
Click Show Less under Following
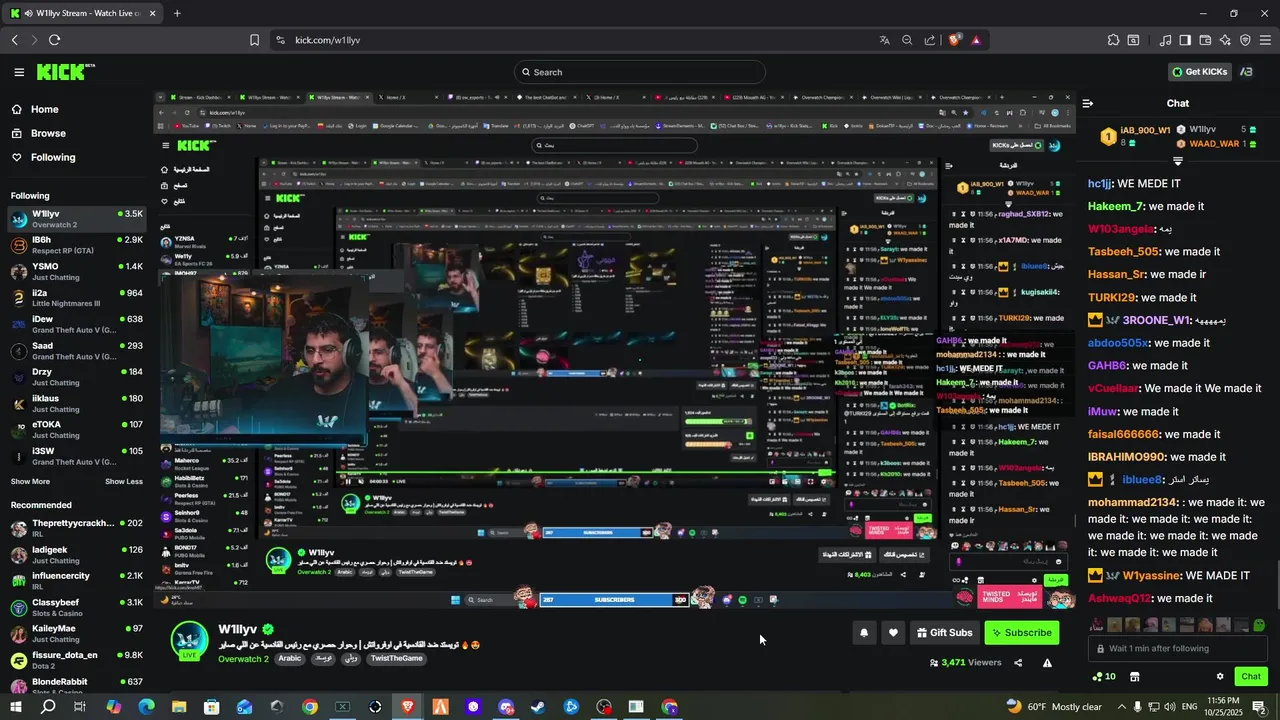(124, 481)
